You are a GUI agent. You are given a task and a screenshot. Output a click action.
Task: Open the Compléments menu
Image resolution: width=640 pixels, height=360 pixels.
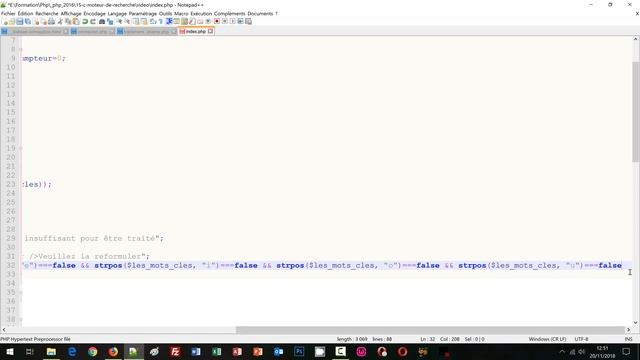tap(229, 13)
